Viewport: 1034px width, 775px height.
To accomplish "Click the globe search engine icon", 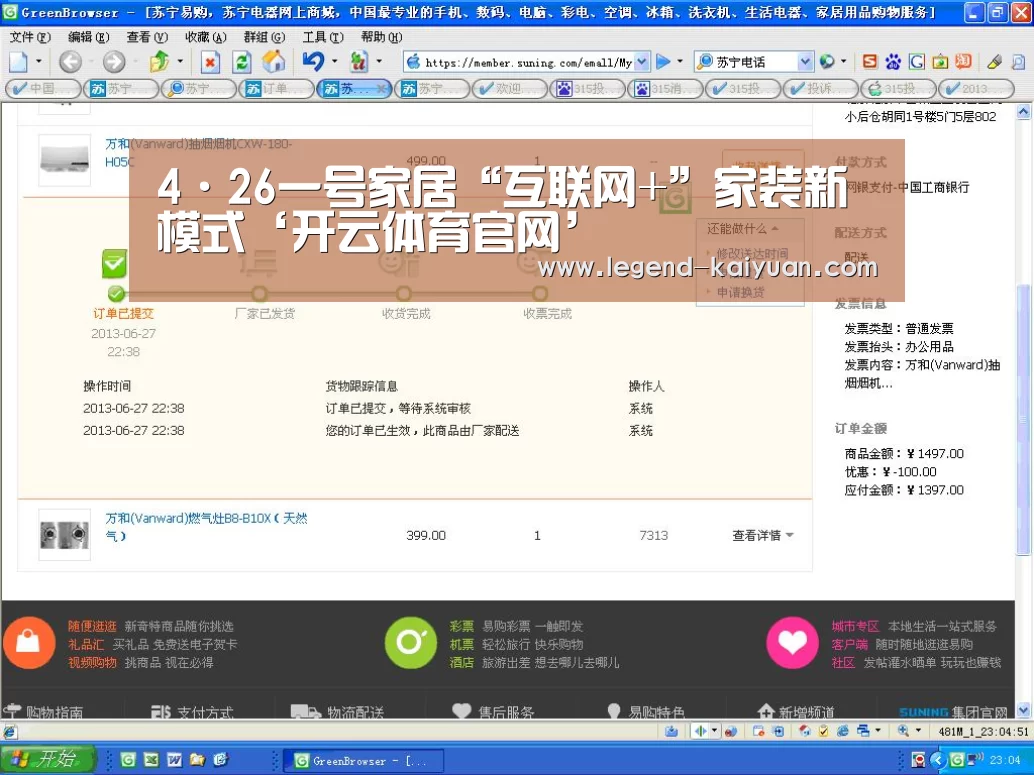I will (x=827, y=62).
